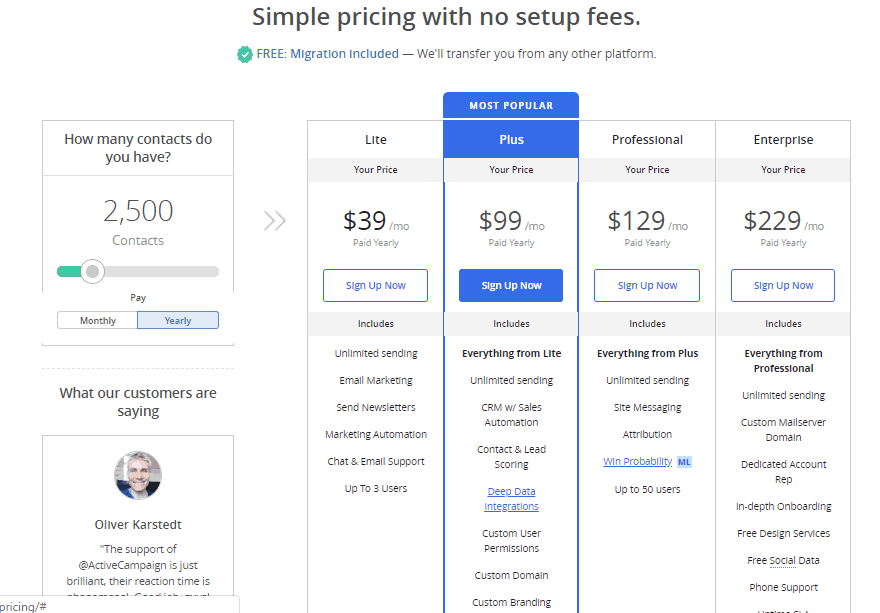
Task: Click the contacts slider handle
Action: [x=93, y=271]
